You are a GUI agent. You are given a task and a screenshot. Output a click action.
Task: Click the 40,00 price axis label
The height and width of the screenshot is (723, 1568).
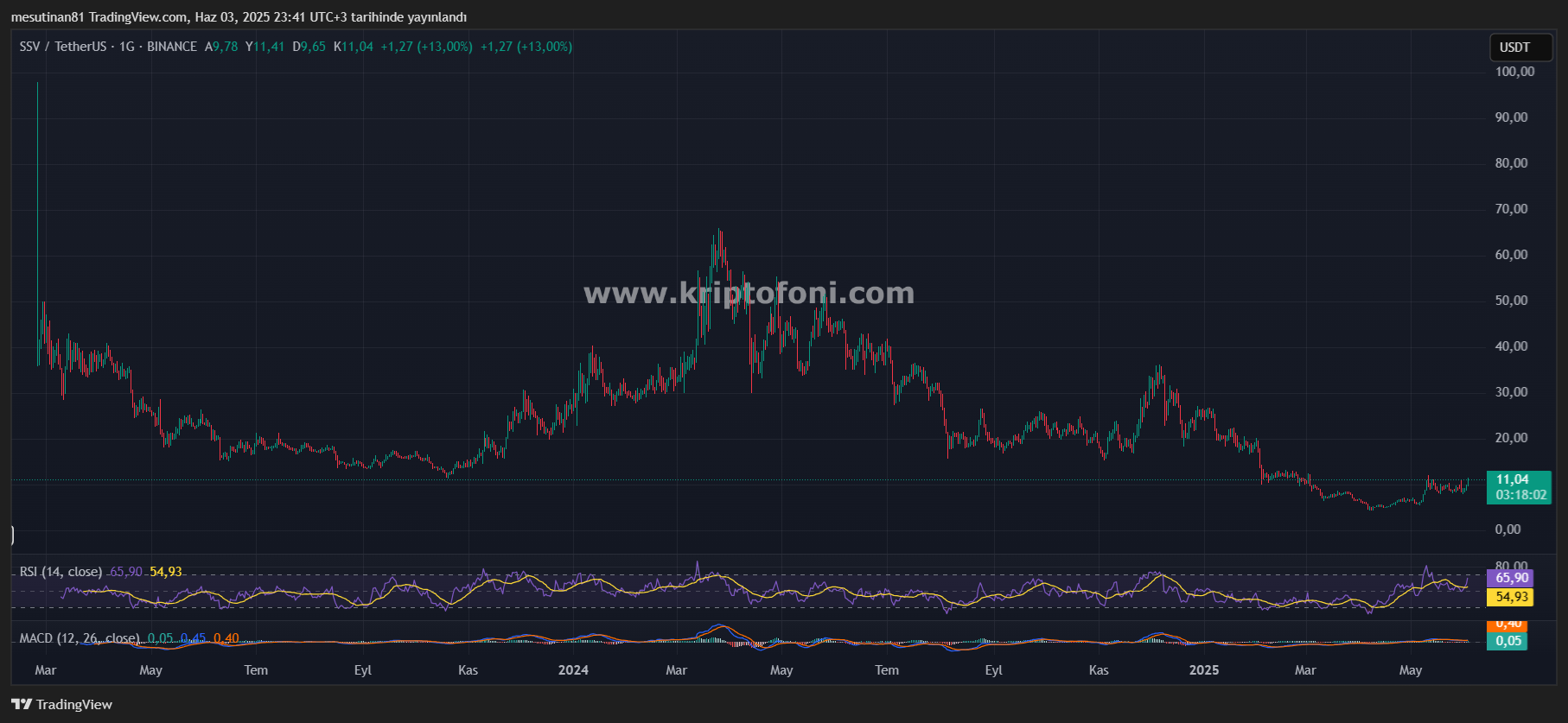(1512, 346)
